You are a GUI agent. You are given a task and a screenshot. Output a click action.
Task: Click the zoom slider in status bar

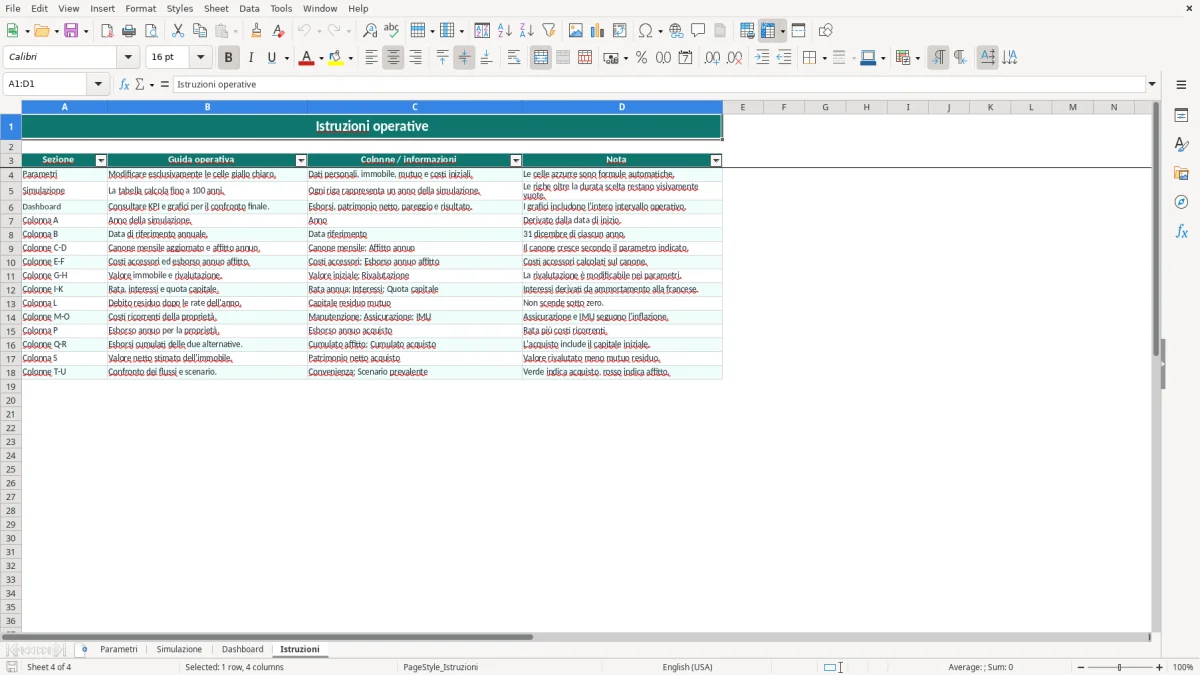click(x=1120, y=667)
